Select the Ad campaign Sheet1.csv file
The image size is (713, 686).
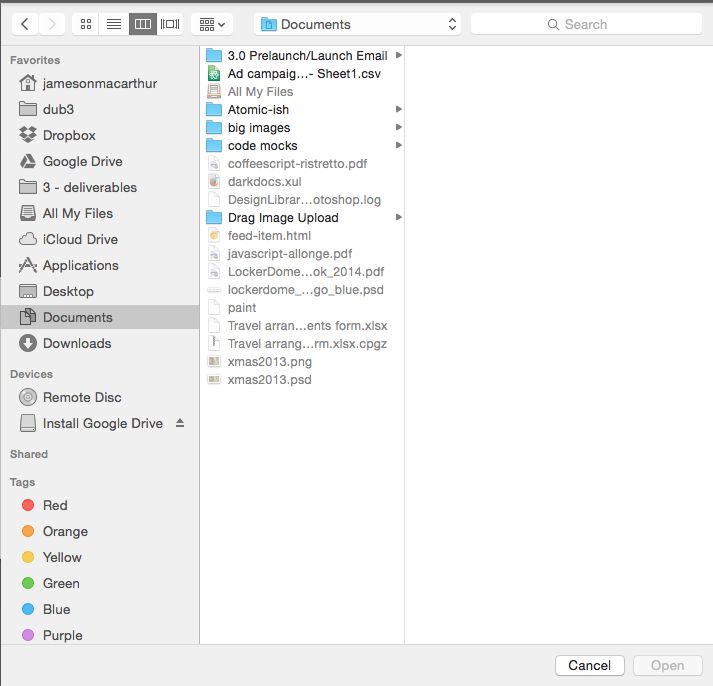click(303, 73)
